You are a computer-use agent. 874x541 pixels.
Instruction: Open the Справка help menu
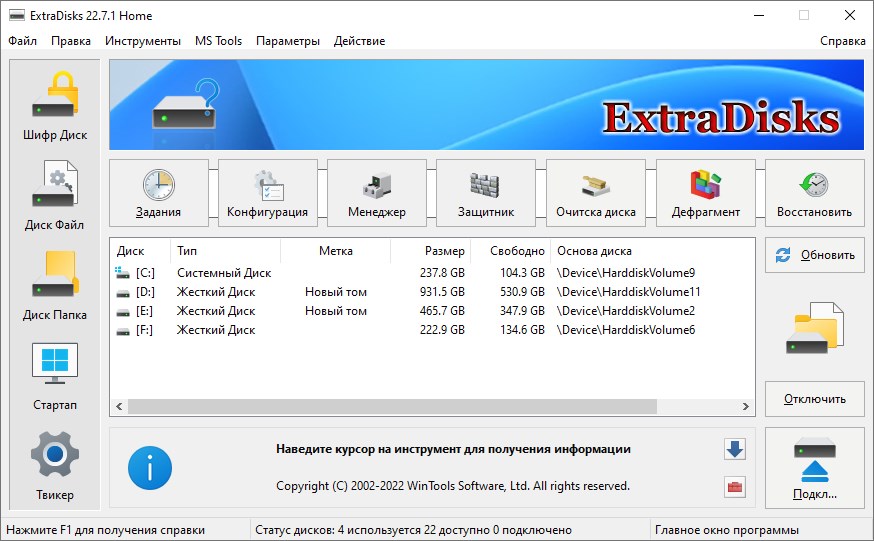tap(842, 41)
